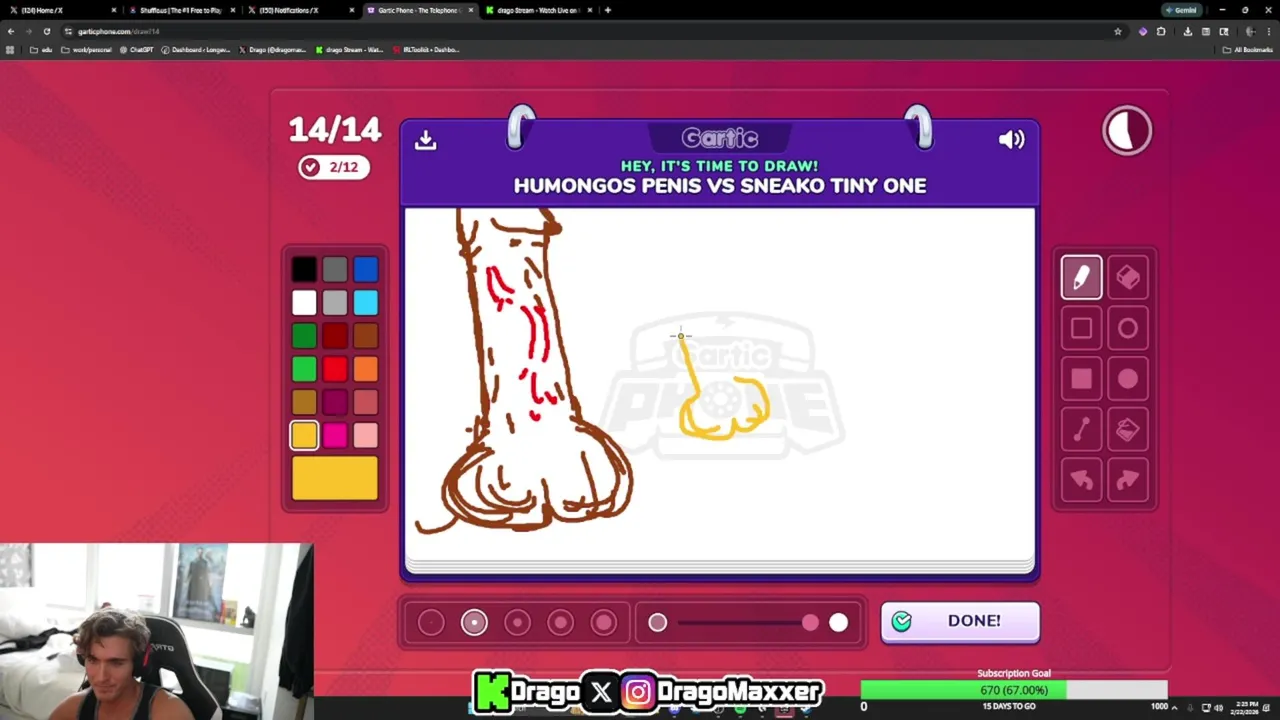Click the round timer clock icon
The width and height of the screenshot is (1280, 720).
click(x=1127, y=131)
